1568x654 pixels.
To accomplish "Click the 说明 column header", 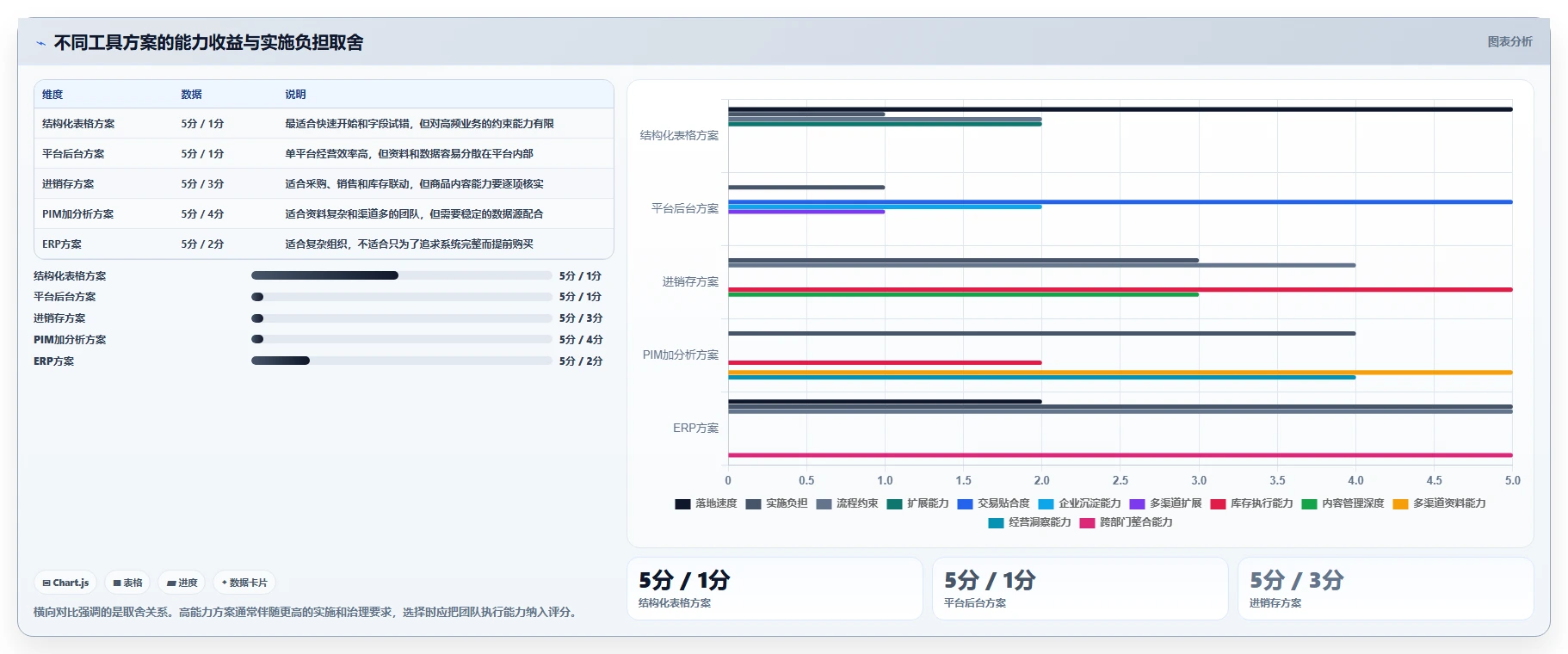I will 295,95.
